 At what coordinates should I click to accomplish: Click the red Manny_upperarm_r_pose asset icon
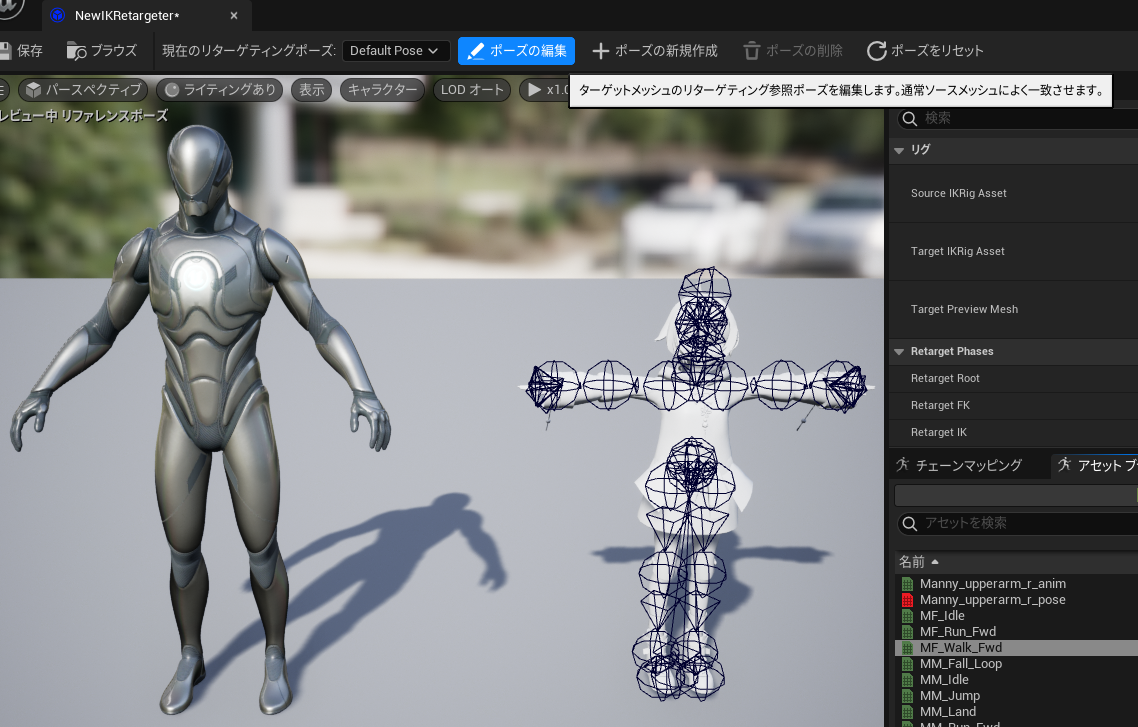click(908, 600)
